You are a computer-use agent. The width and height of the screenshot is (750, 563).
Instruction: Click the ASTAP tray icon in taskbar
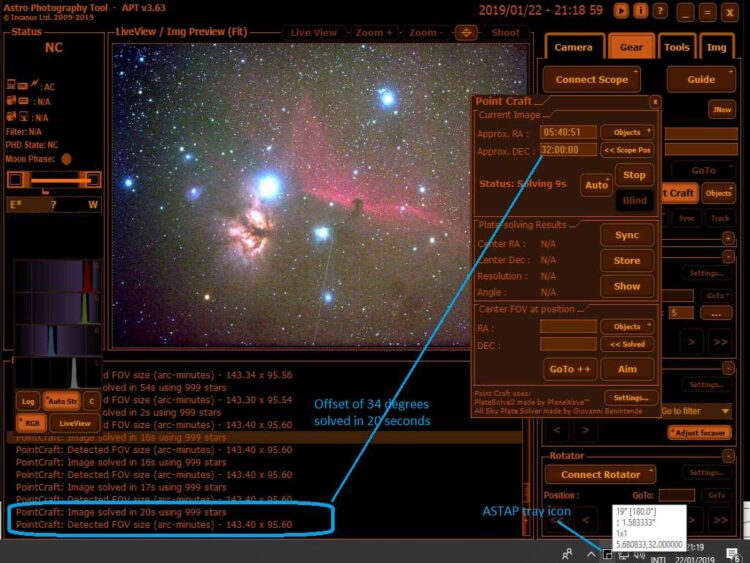click(607, 554)
